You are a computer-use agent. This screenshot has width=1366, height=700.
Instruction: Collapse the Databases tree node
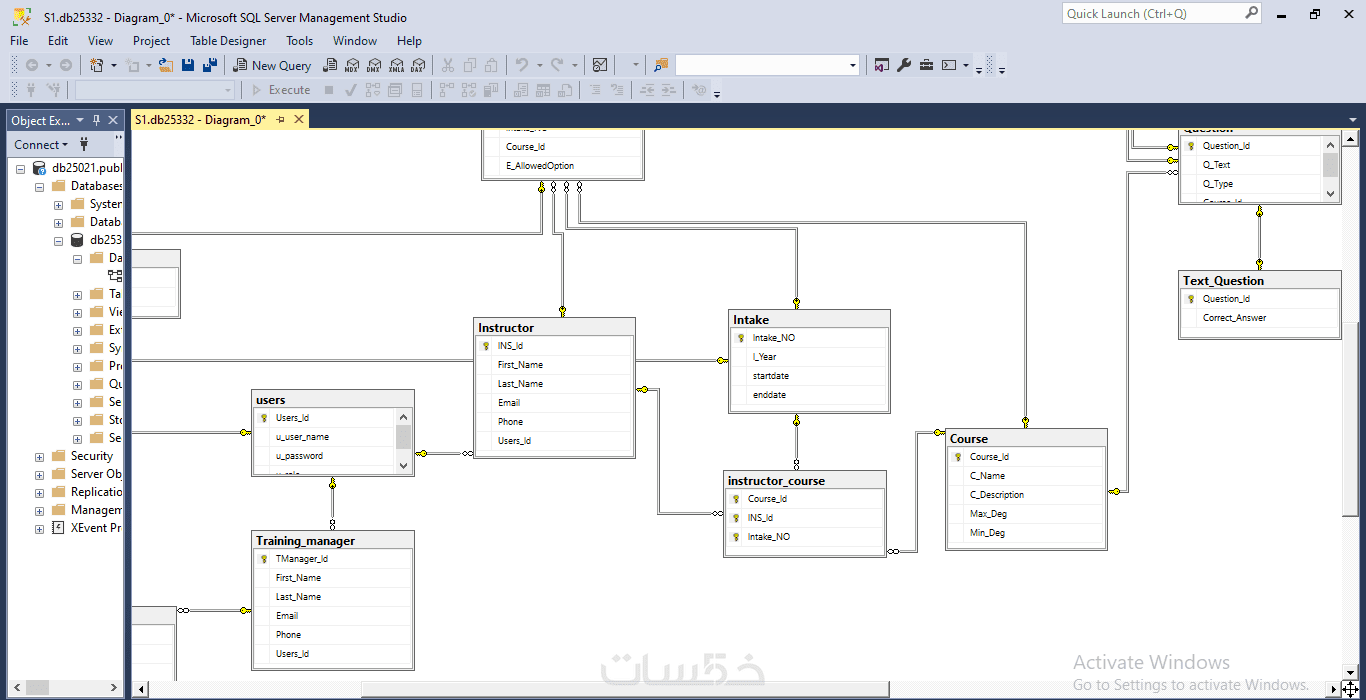coord(40,186)
